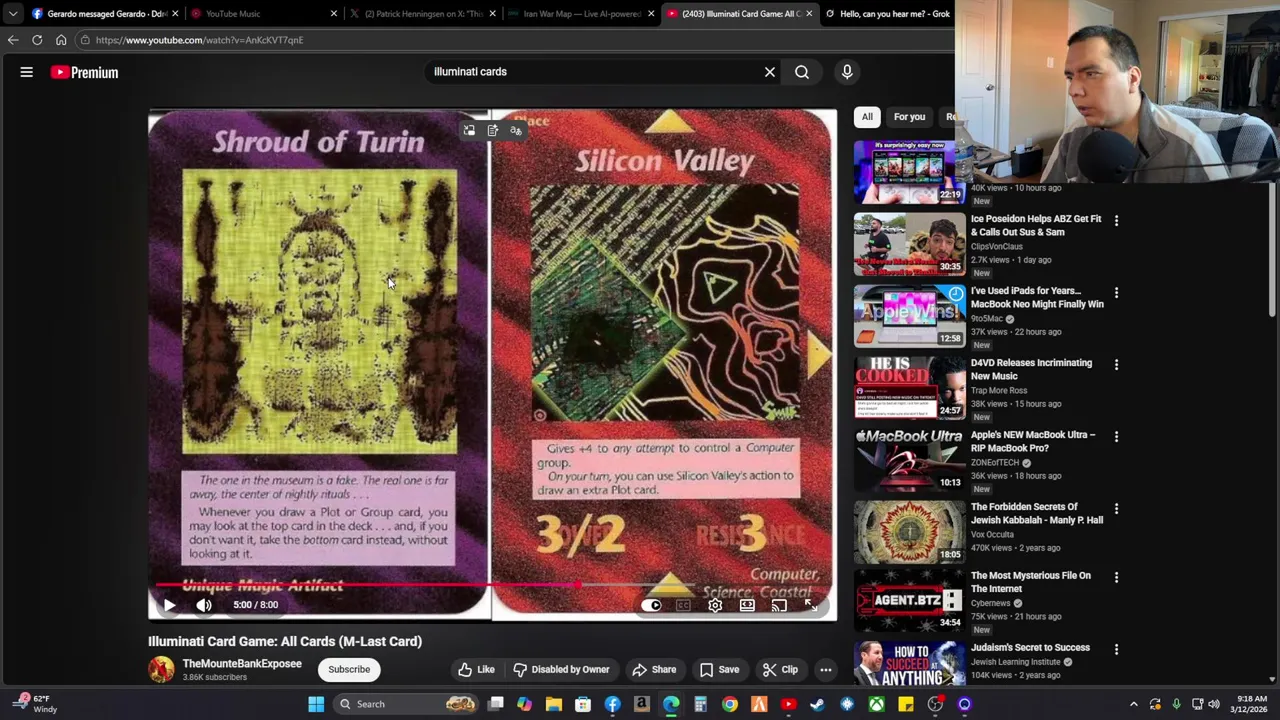
Task: Open TheMounteBankExposee channel avatar
Action: pos(161,669)
